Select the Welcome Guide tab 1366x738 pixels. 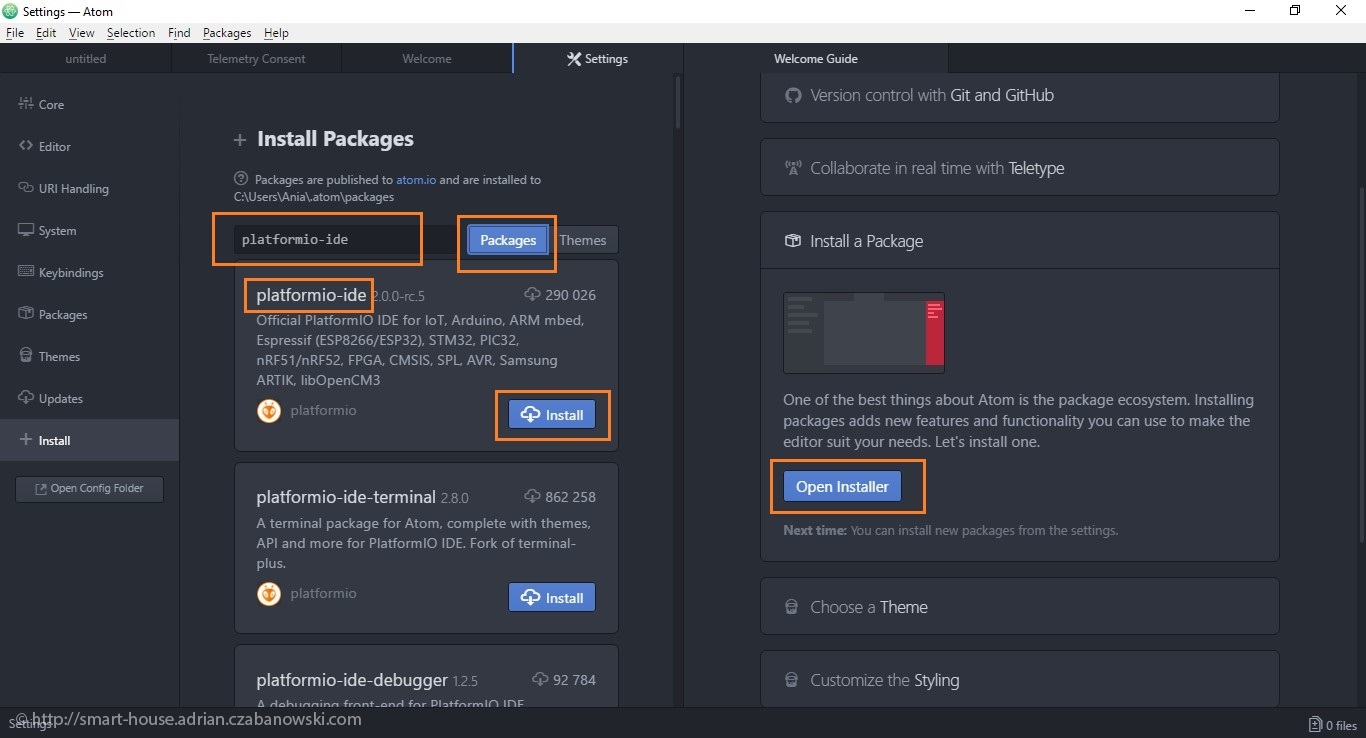coord(816,58)
